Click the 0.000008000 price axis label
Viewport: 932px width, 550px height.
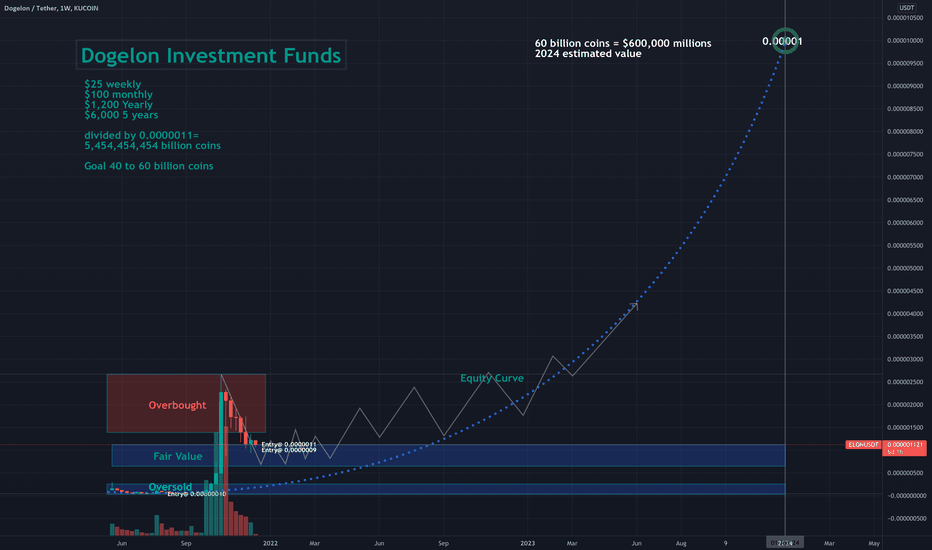(x=905, y=131)
